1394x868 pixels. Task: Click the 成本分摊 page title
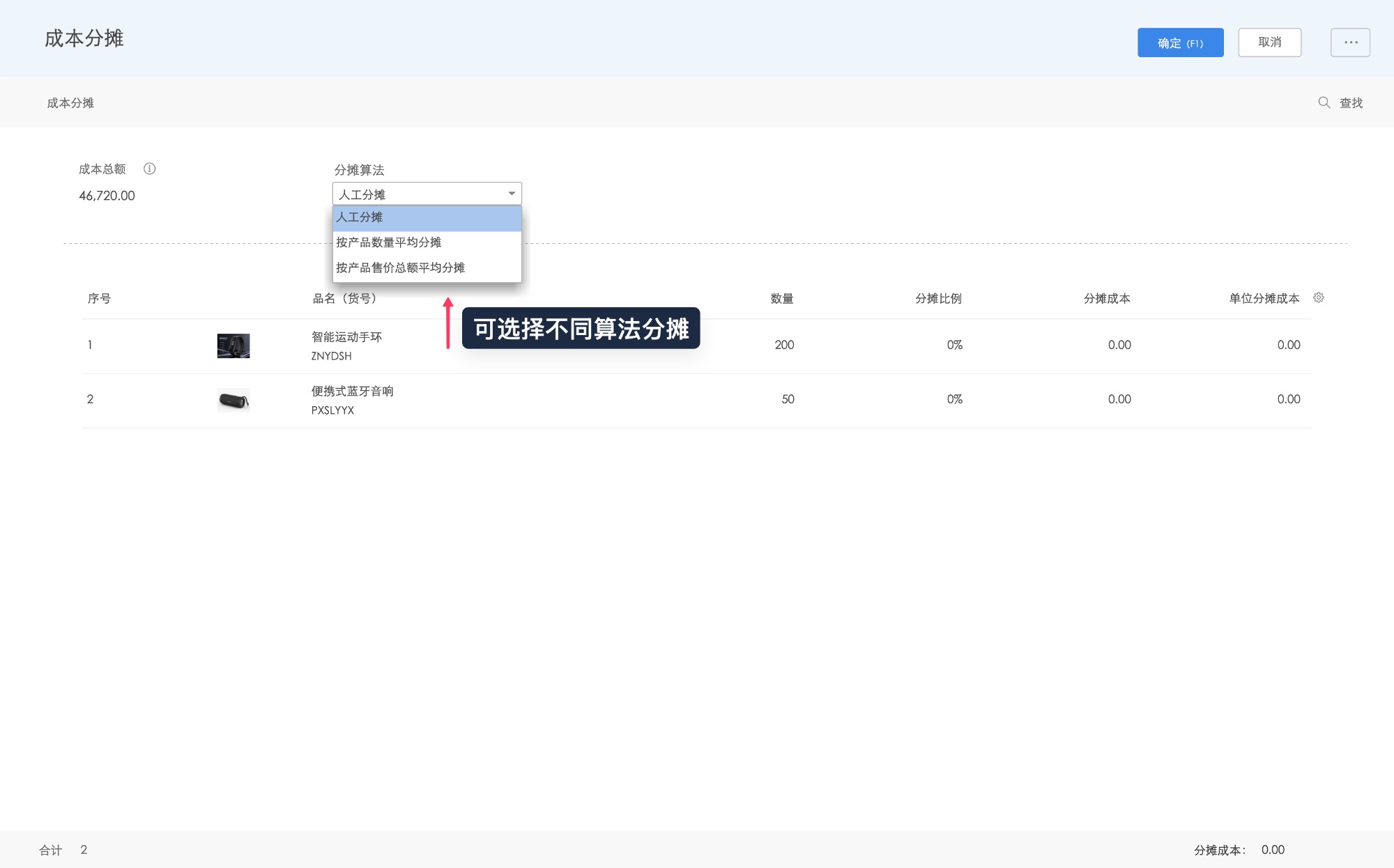pyautogui.click(x=84, y=38)
